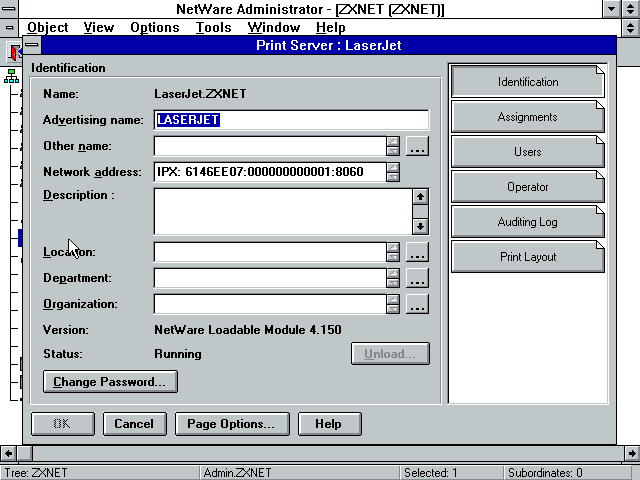Step up the Department value list
Screen dimensions: 640x480
(x=393, y=273)
